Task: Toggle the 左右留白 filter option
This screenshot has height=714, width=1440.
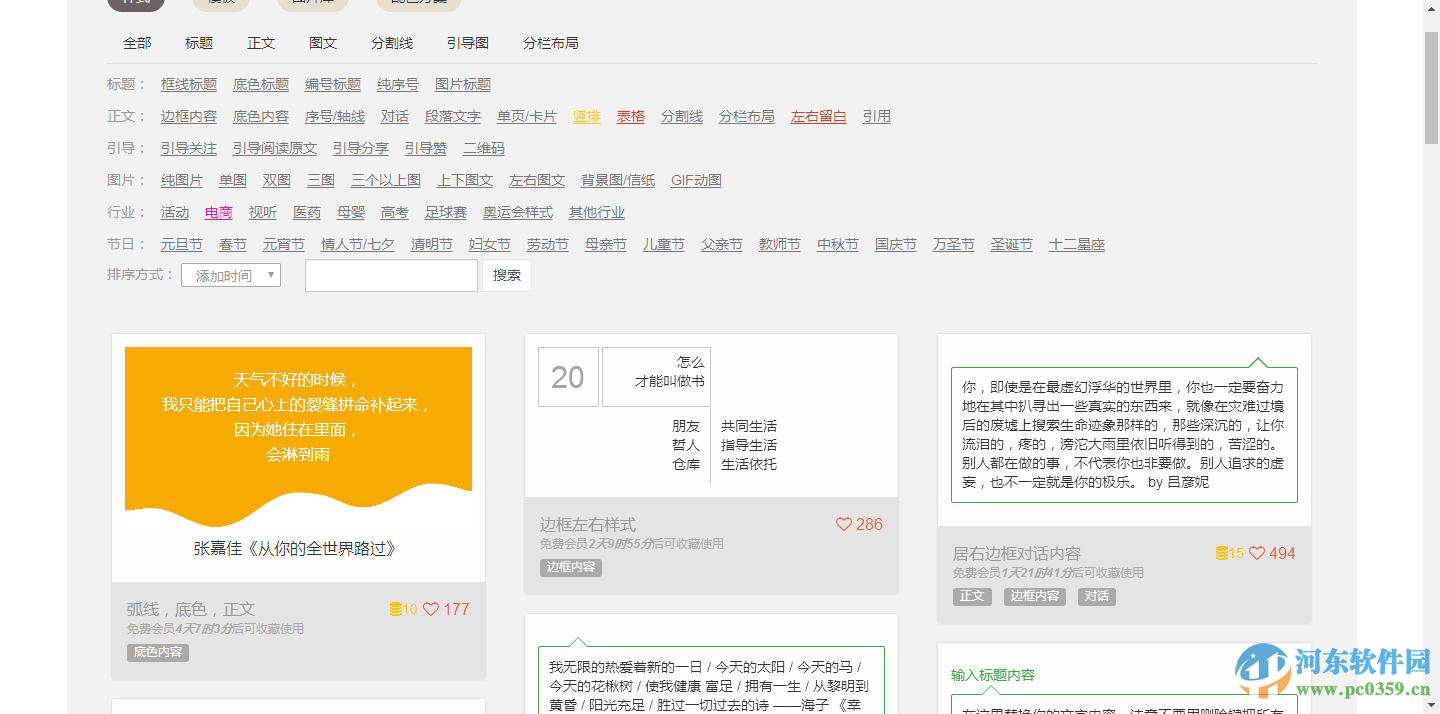Action: click(818, 116)
